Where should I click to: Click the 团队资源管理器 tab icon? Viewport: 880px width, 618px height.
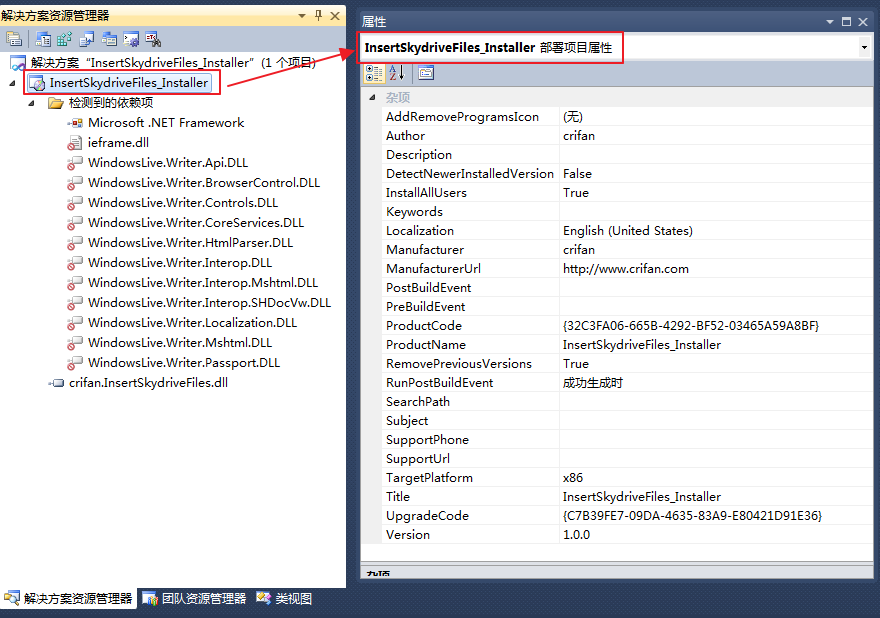[x=150, y=598]
